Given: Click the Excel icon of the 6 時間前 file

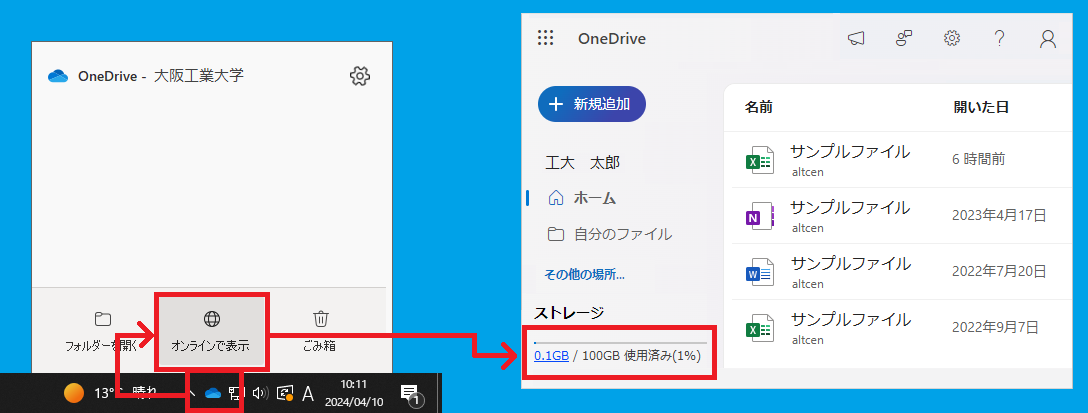Looking at the screenshot, I should tap(760, 160).
